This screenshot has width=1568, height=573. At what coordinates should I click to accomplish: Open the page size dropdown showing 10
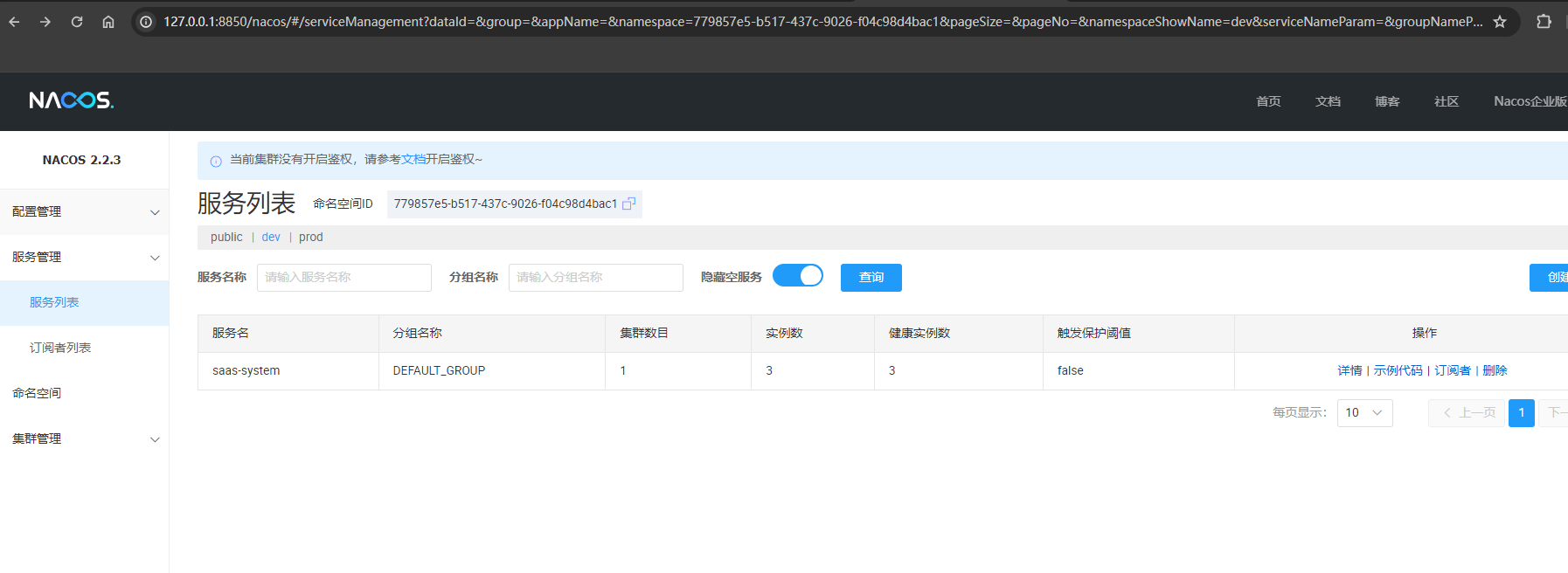click(x=1364, y=412)
